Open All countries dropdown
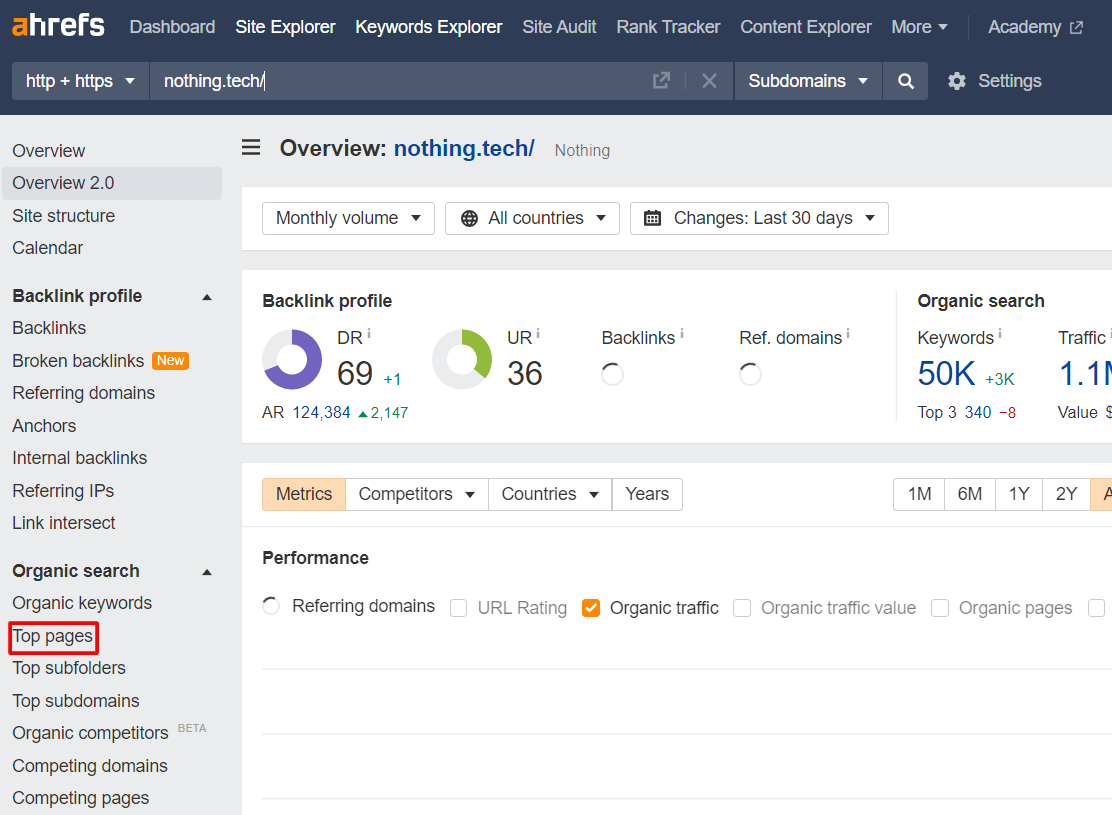The height and width of the screenshot is (815, 1112). [533, 218]
